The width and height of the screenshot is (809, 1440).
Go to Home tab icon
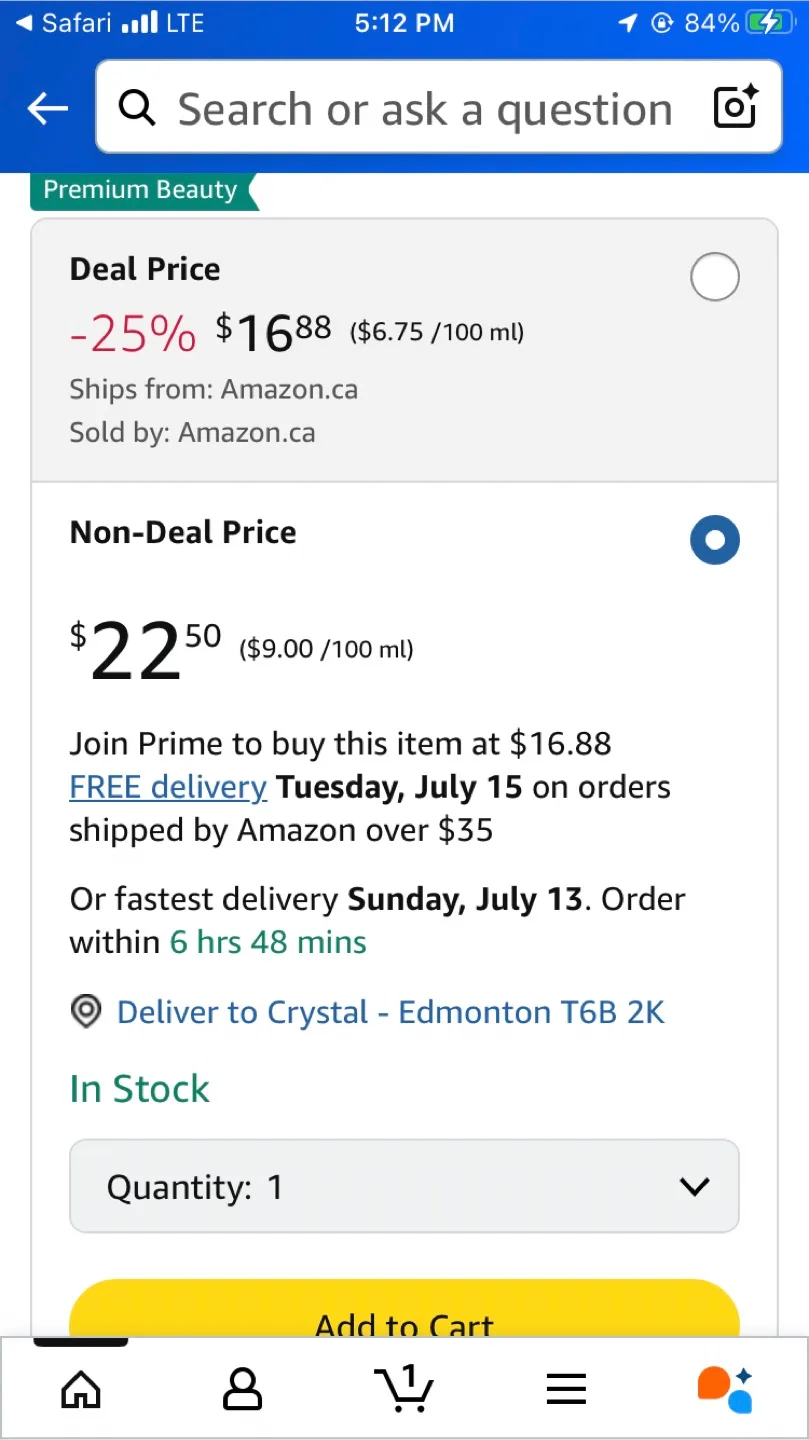coord(81,1389)
